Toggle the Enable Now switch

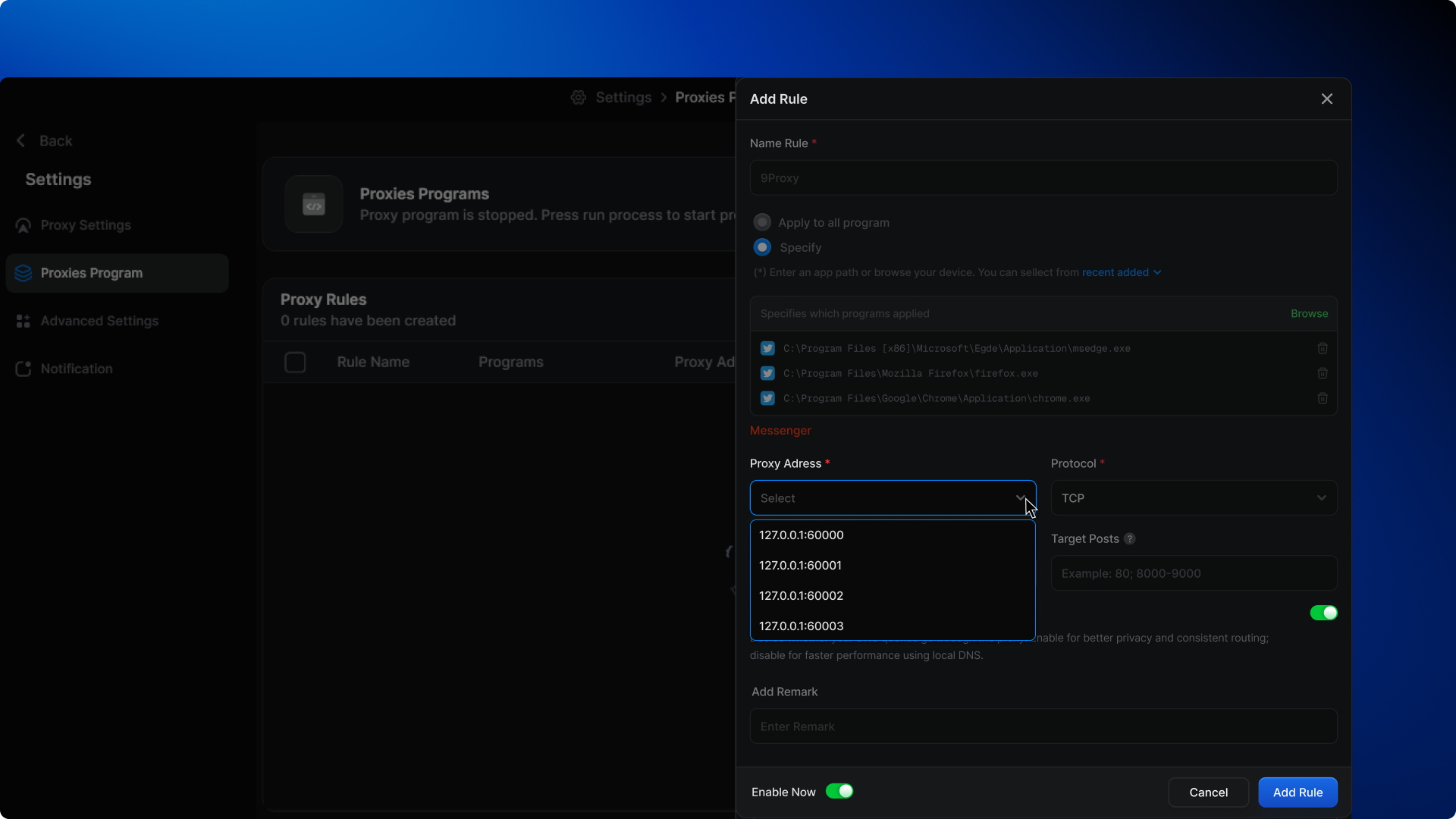point(839,791)
